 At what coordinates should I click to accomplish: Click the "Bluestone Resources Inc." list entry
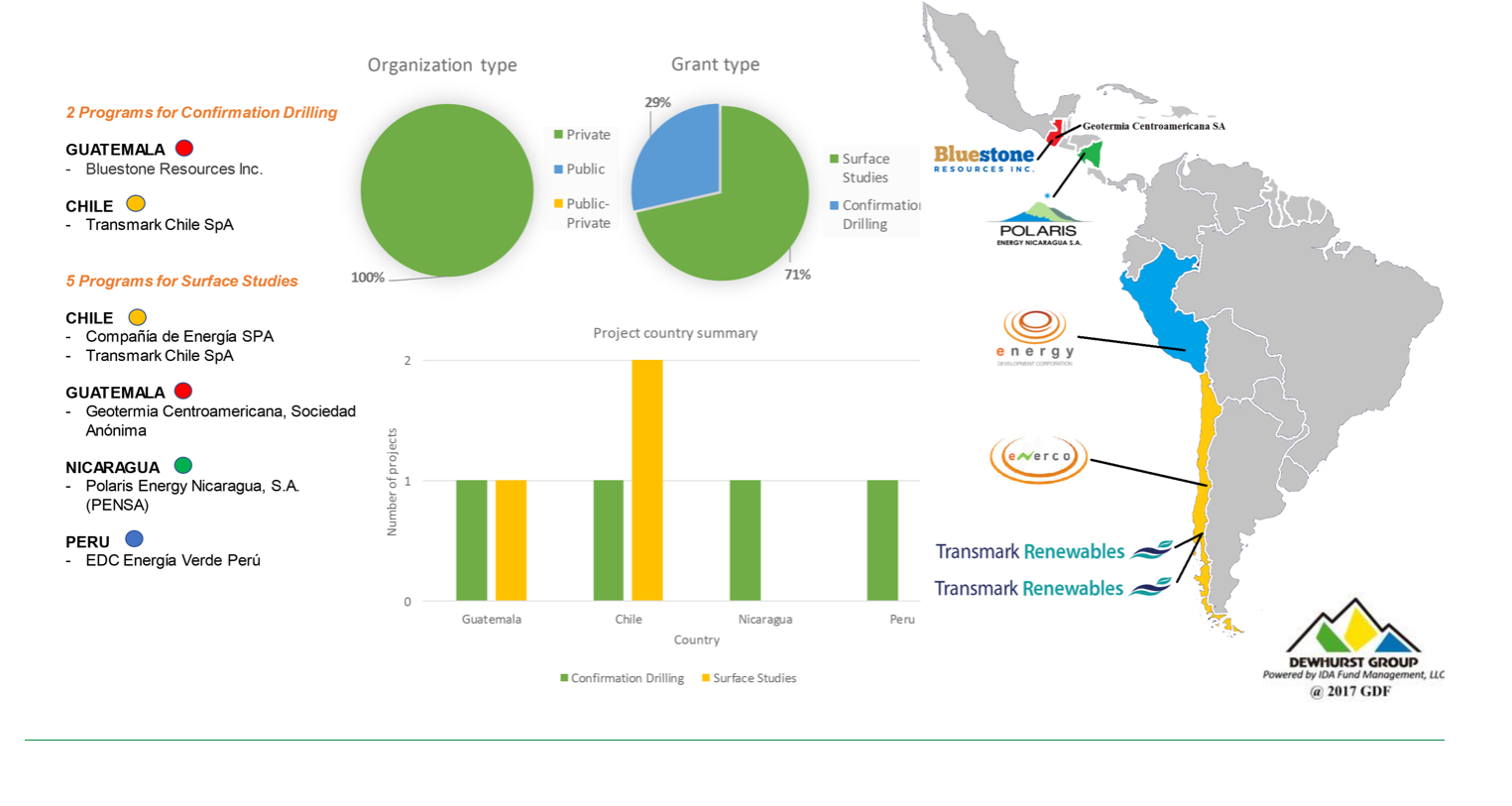(x=174, y=170)
